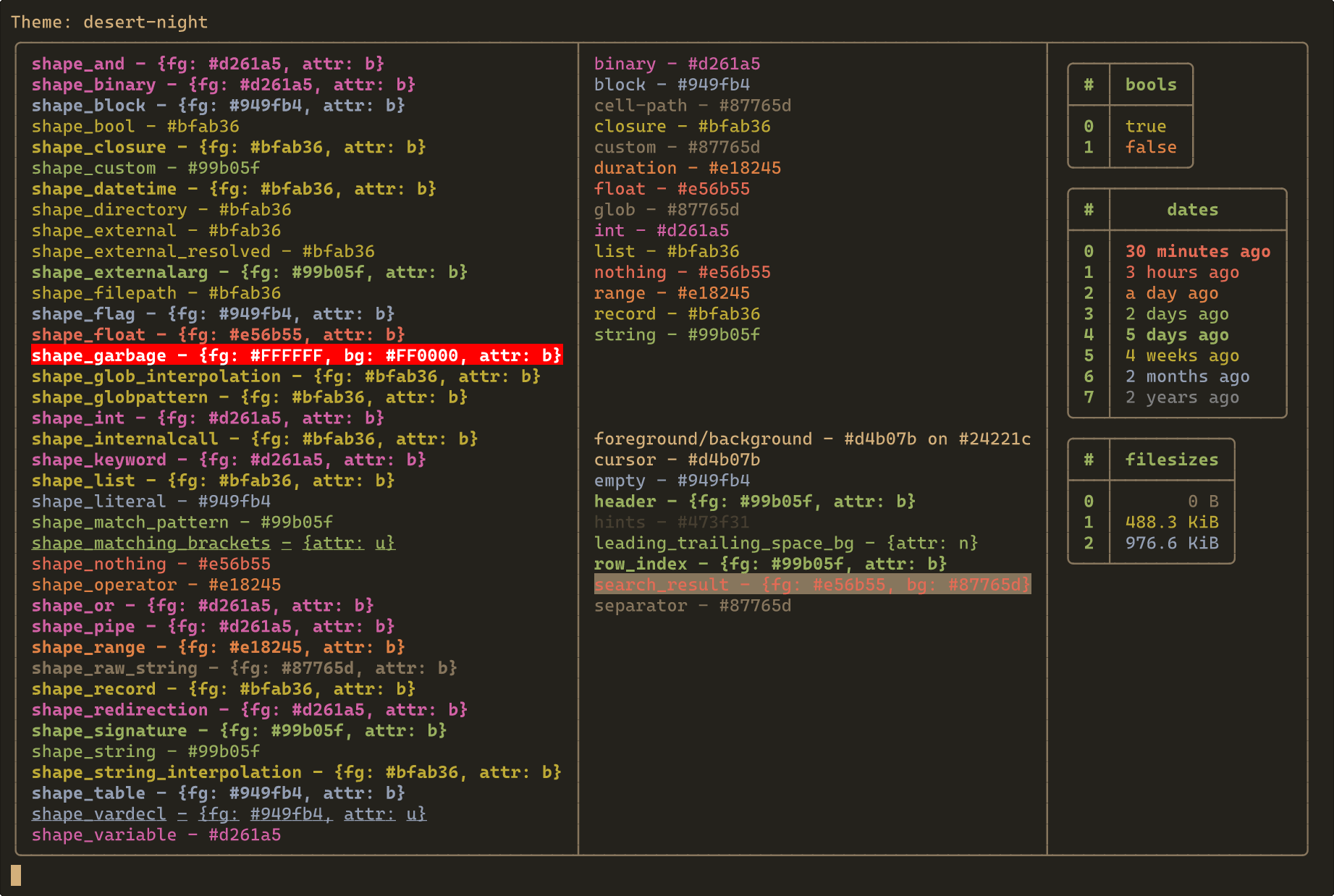
Task: Click the shape_literal line
Action: pyautogui.click(x=151, y=502)
